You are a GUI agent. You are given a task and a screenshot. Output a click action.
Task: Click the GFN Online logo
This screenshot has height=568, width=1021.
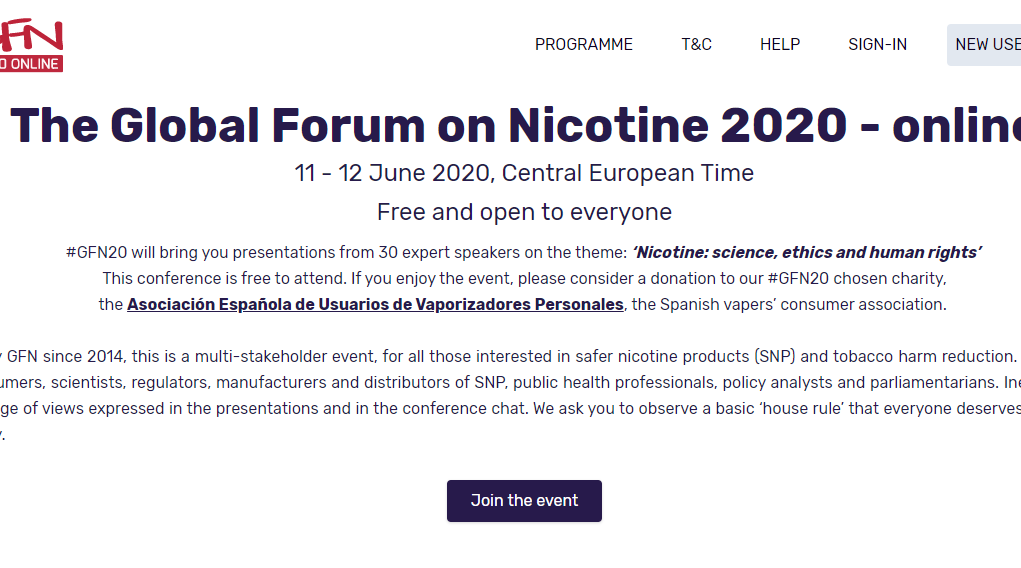(31, 45)
